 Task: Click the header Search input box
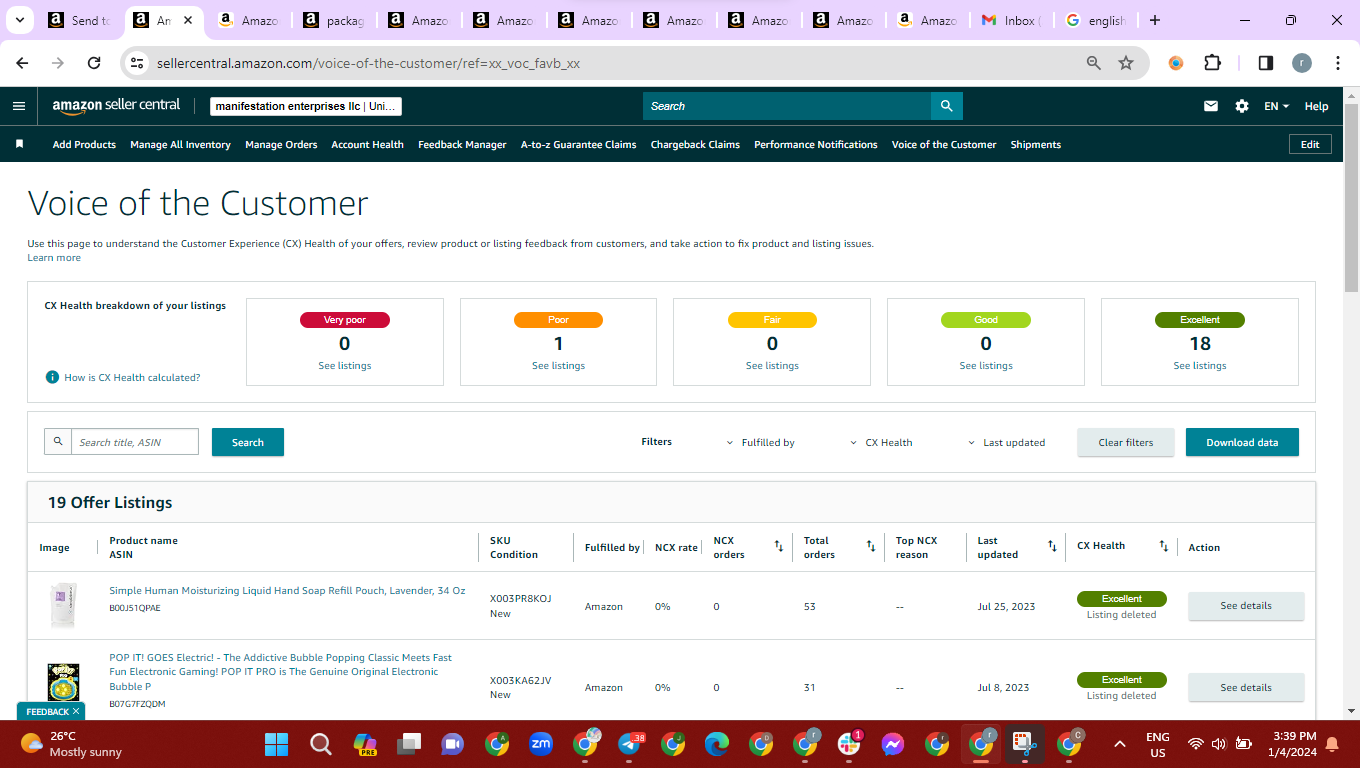tap(787, 106)
